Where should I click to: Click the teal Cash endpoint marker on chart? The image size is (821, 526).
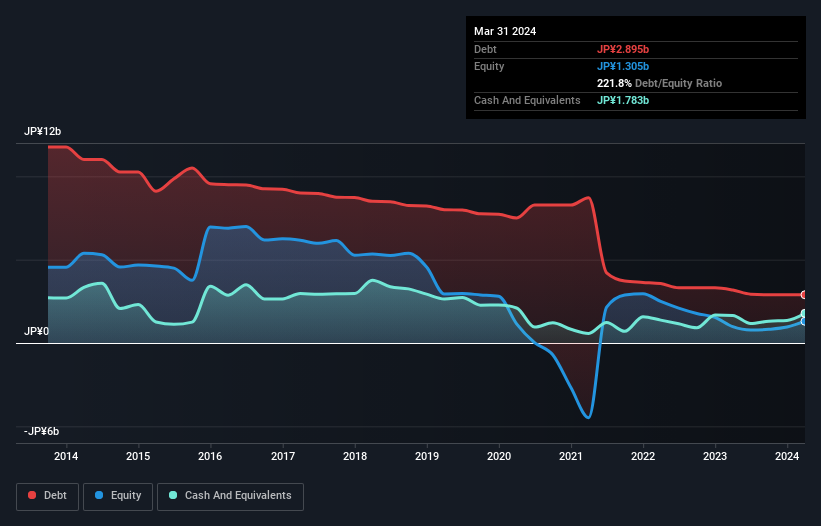[x=804, y=314]
